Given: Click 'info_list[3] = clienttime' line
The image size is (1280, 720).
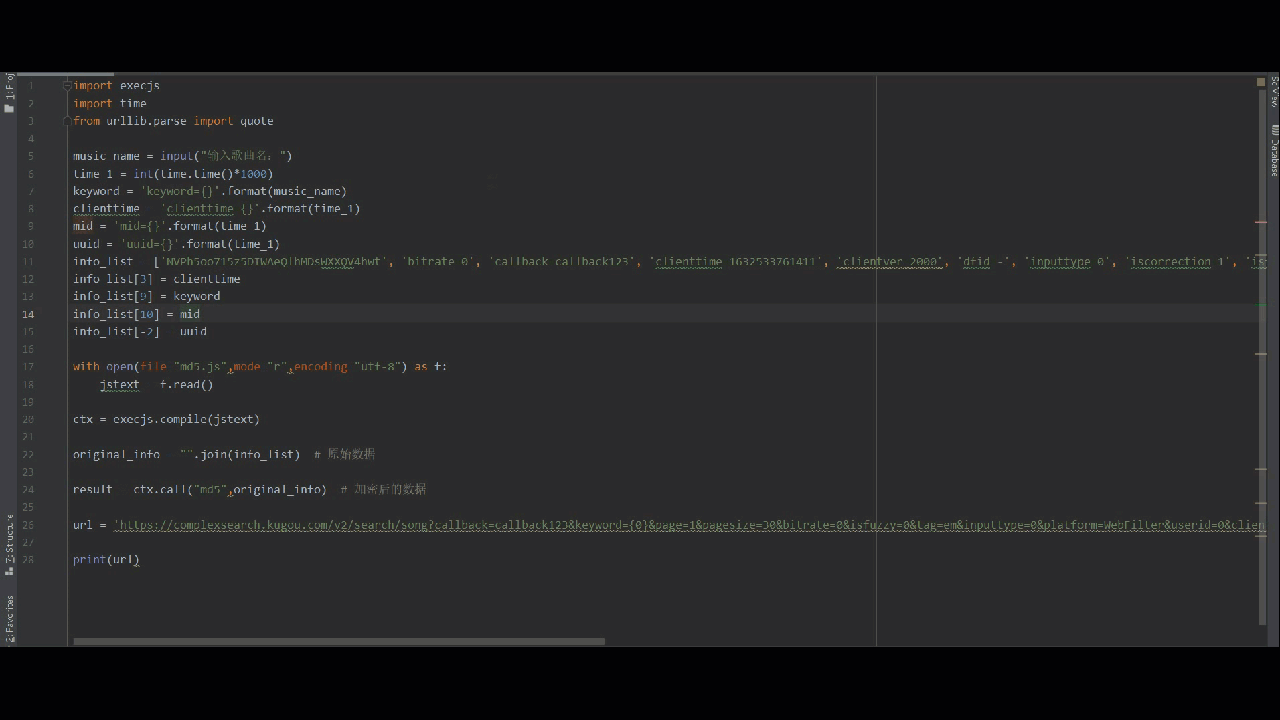Looking at the screenshot, I should [156, 279].
